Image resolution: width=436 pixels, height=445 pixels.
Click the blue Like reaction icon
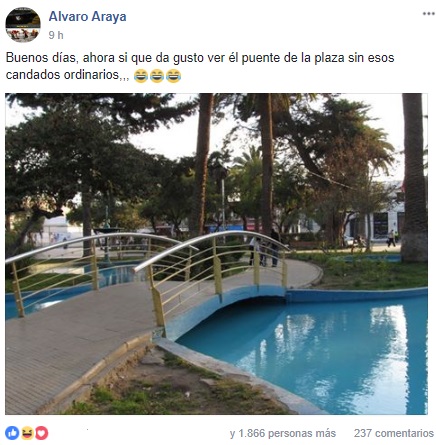coord(12,433)
